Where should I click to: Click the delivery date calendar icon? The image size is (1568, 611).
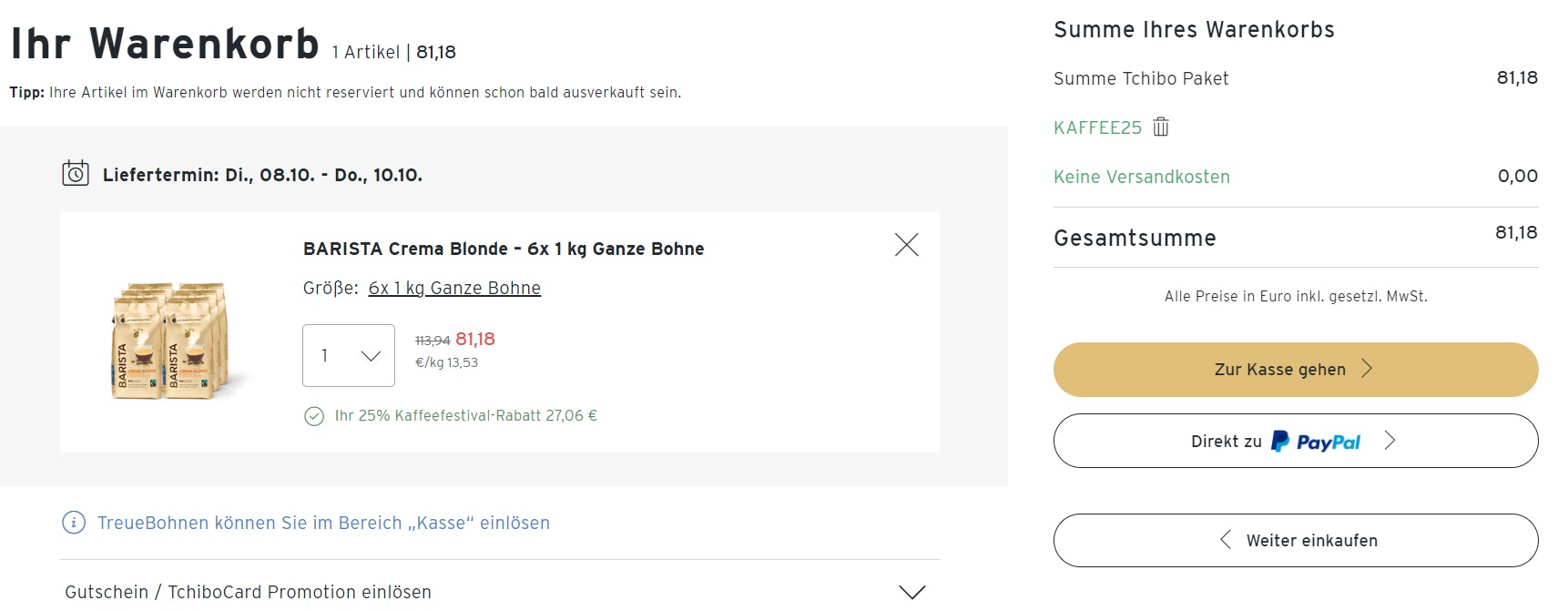tap(76, 173)
